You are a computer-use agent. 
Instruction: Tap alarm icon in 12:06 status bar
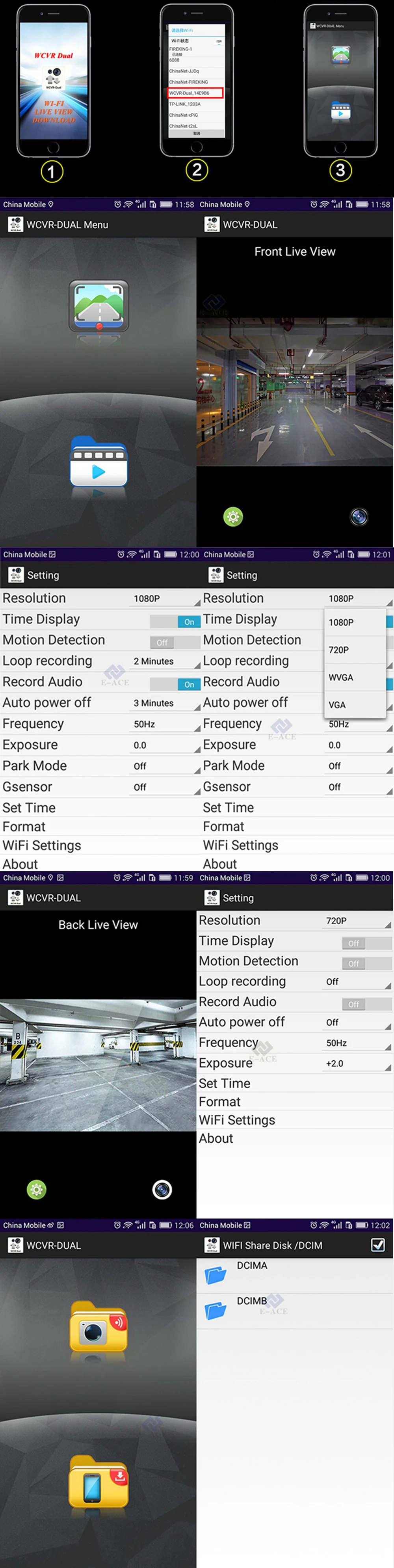[117, 1225]
